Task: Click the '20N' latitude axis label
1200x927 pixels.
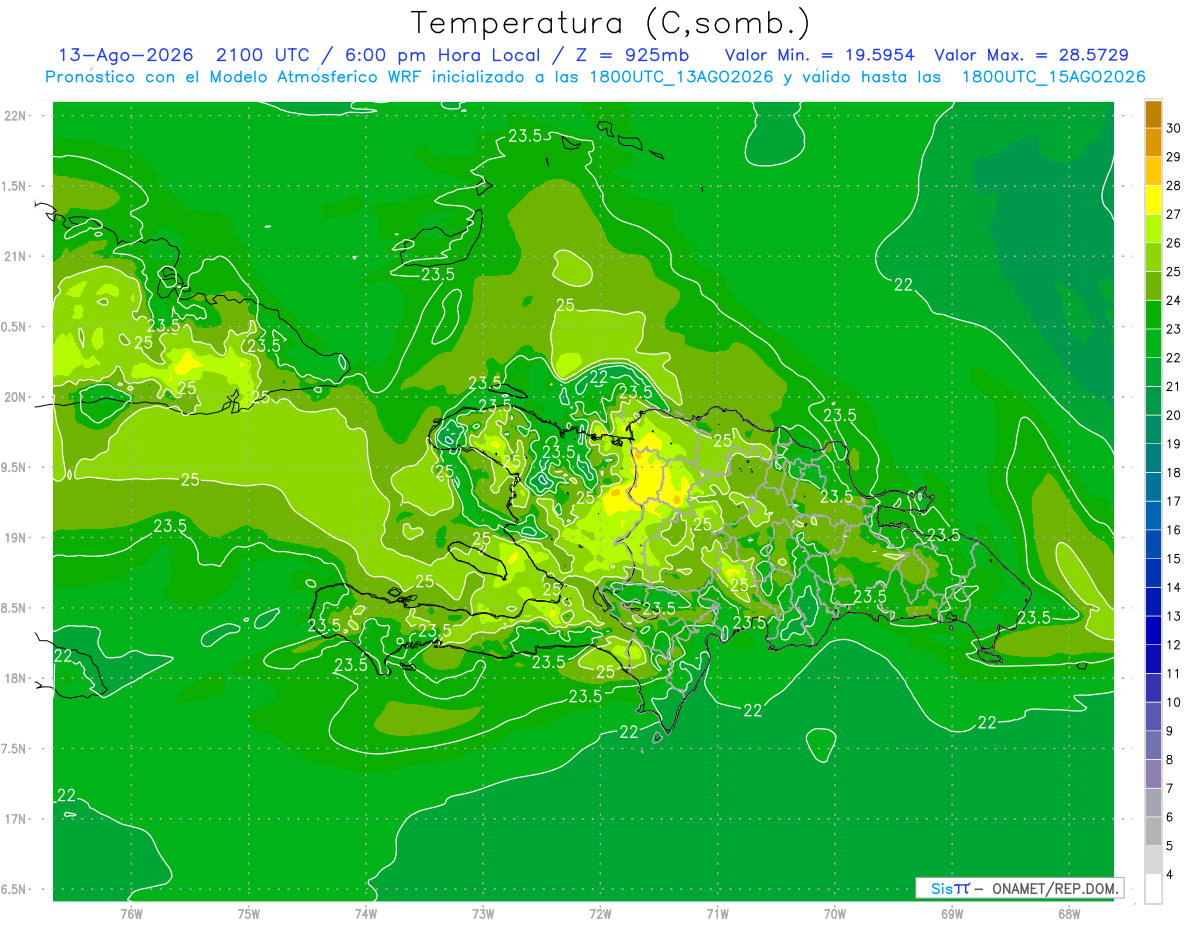Action: (16, 397)
